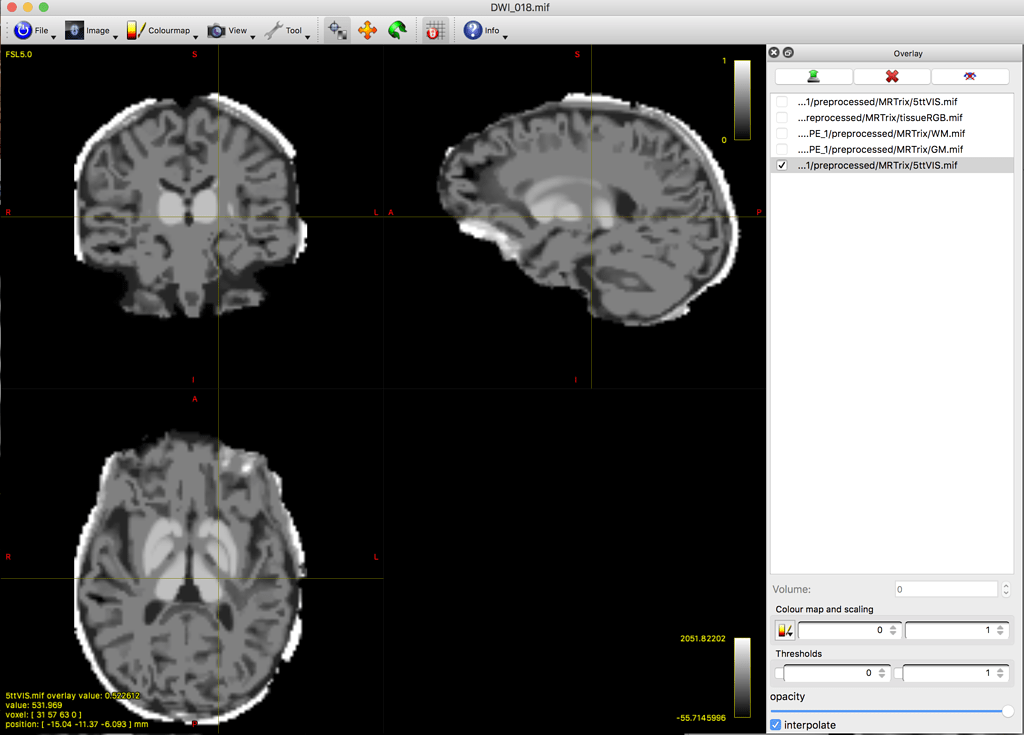1024x735 pixels.
Task: Enable the tissueRGB.mif overlay checkbox
Action: (x=782, y=117)
